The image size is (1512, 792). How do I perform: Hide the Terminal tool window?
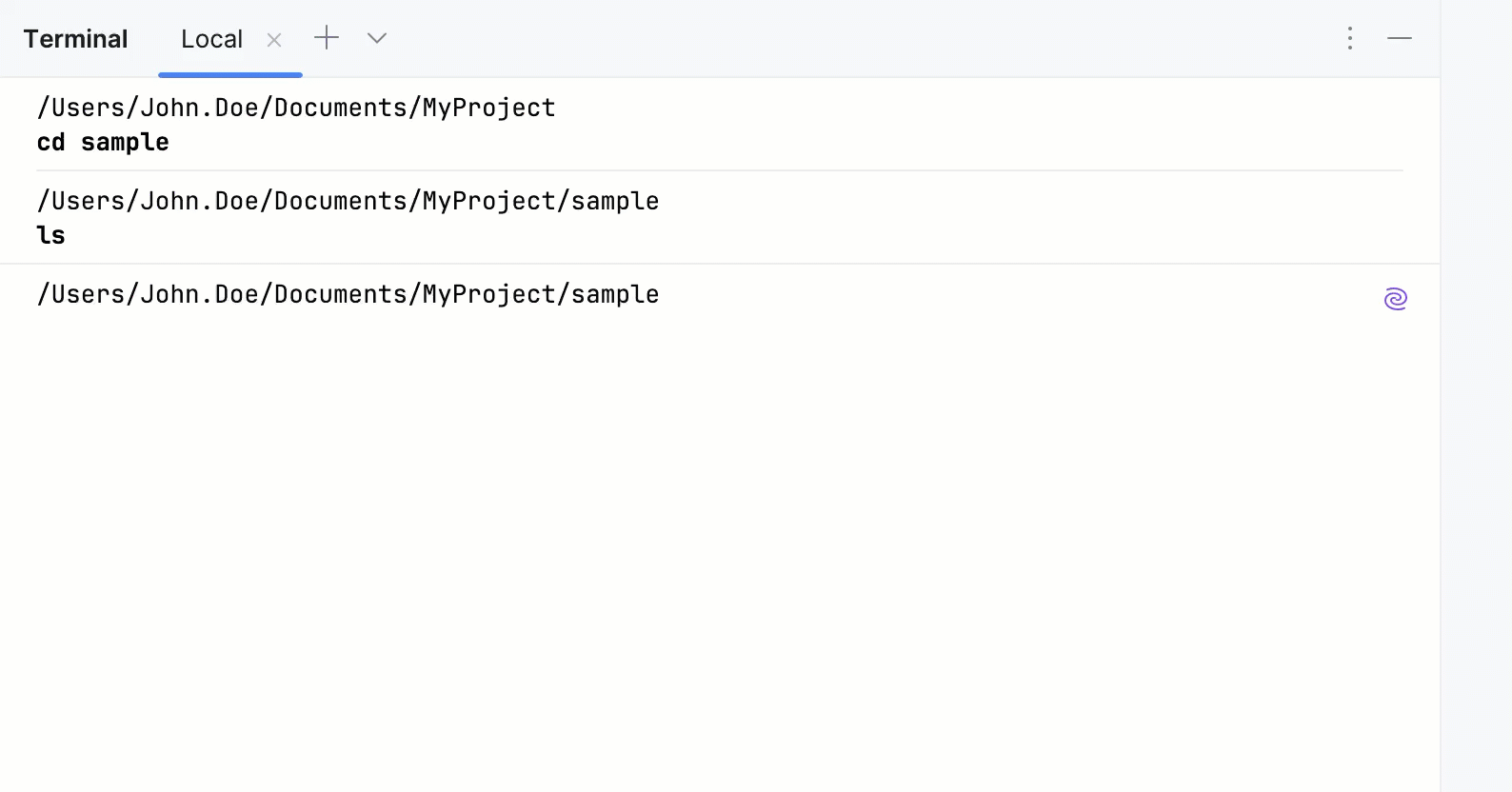1400,38
